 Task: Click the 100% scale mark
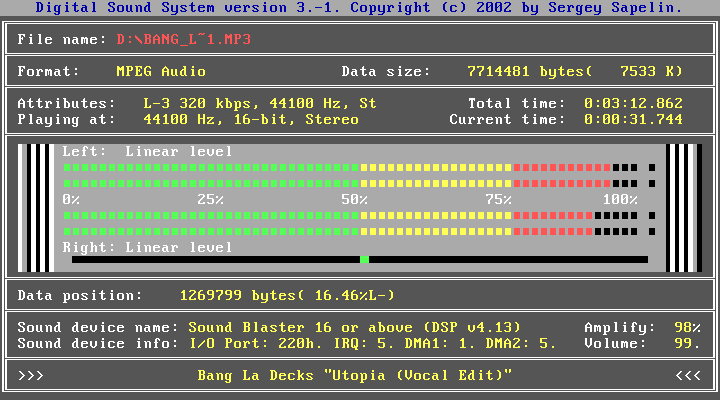pyautogui.click(x=620, y=200)
